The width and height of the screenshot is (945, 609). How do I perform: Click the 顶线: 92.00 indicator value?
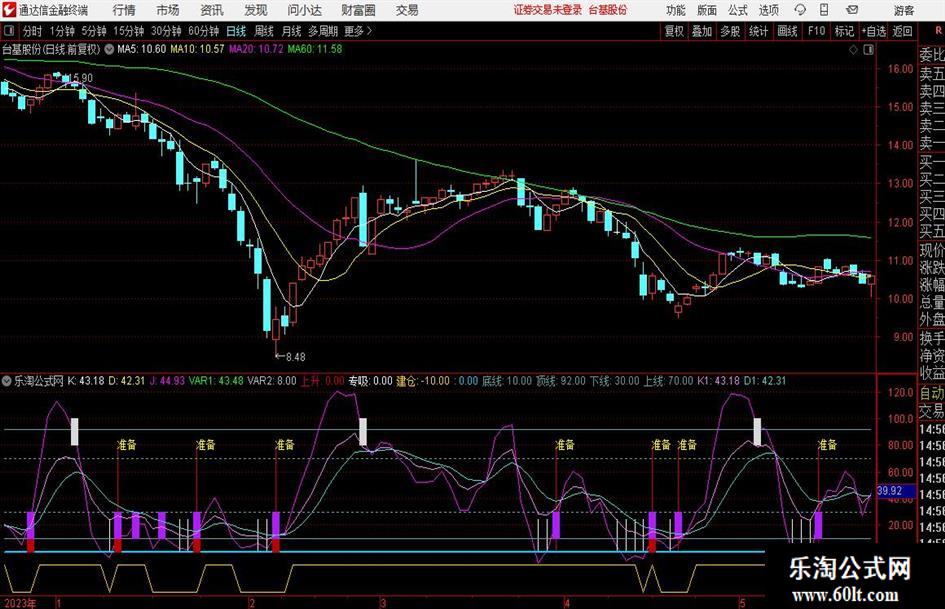pos(560,381)
